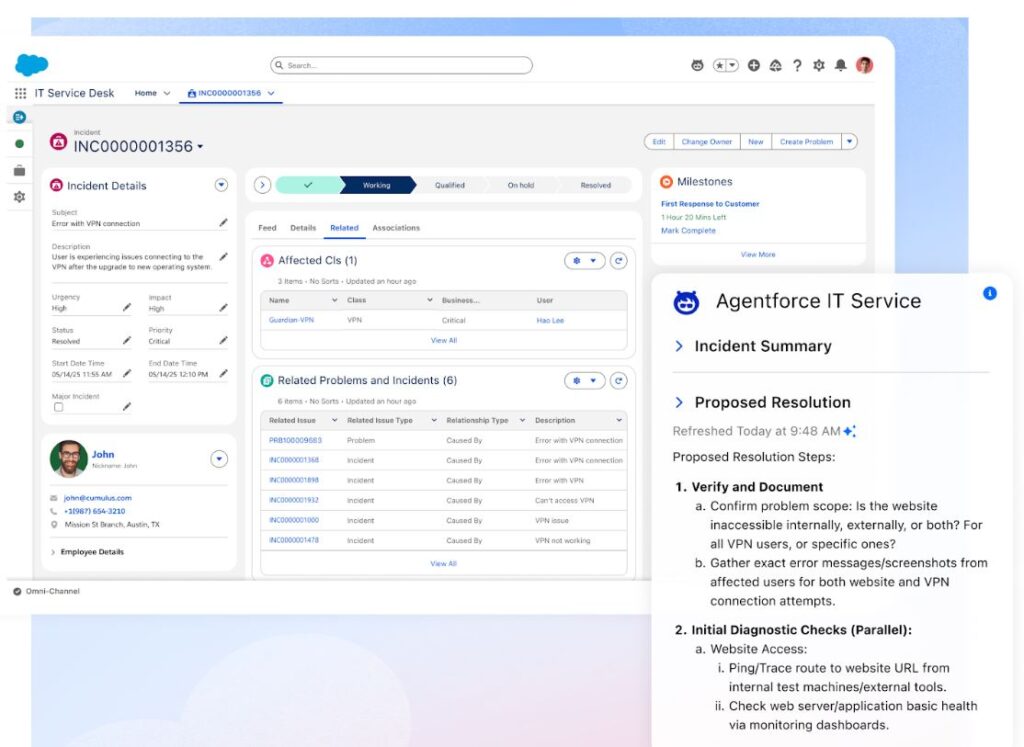
Task: Click the Change Owner button
Action: (x=707, y=142)
